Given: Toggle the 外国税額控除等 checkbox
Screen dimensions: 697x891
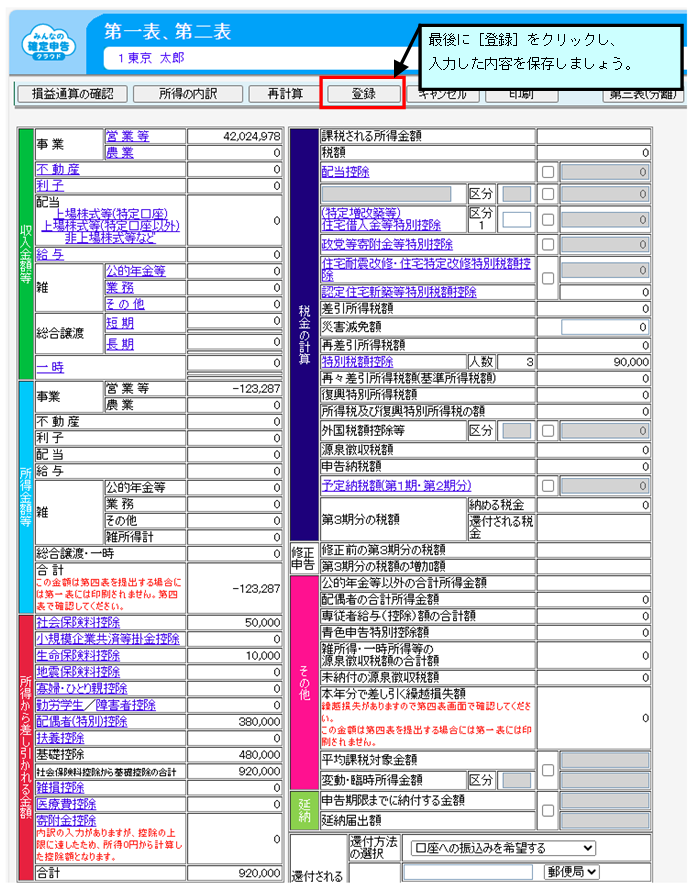Looking at the screenshot, I should pyautogui.click(x=548, y=431).
